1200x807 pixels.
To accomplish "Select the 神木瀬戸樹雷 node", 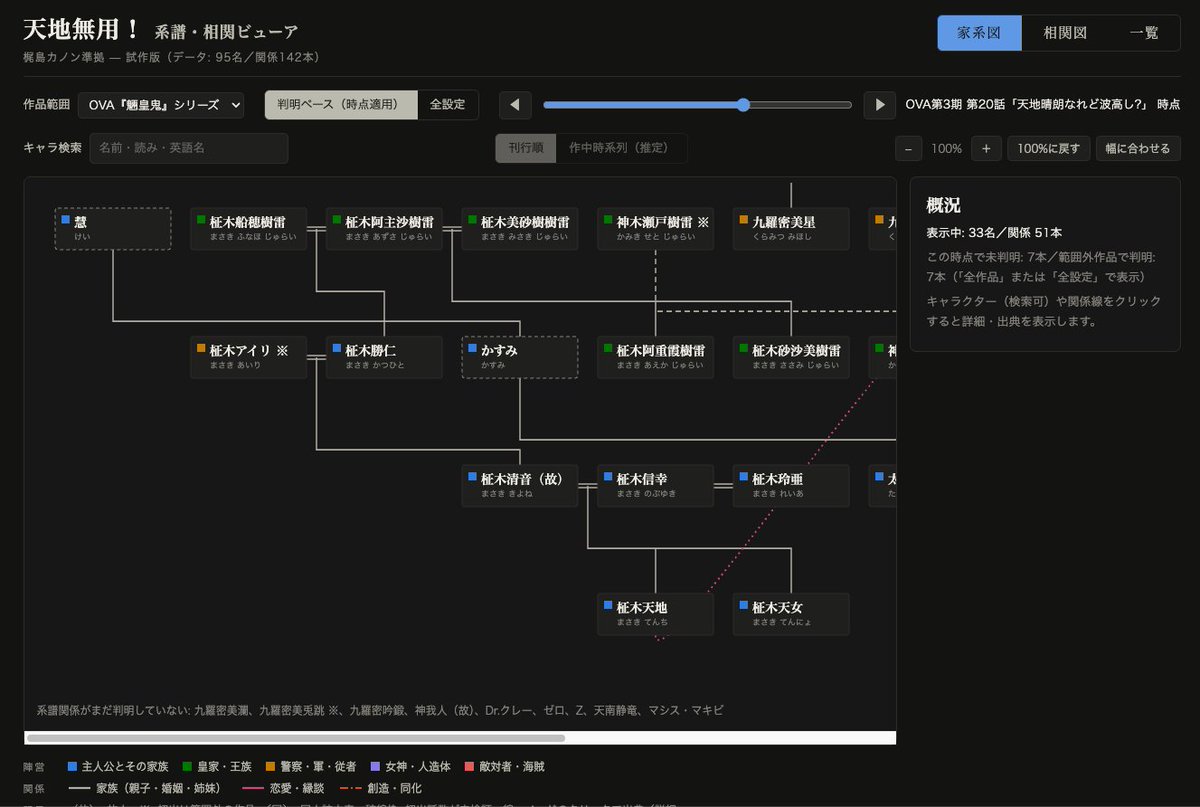I will click(x=656, y=229).
